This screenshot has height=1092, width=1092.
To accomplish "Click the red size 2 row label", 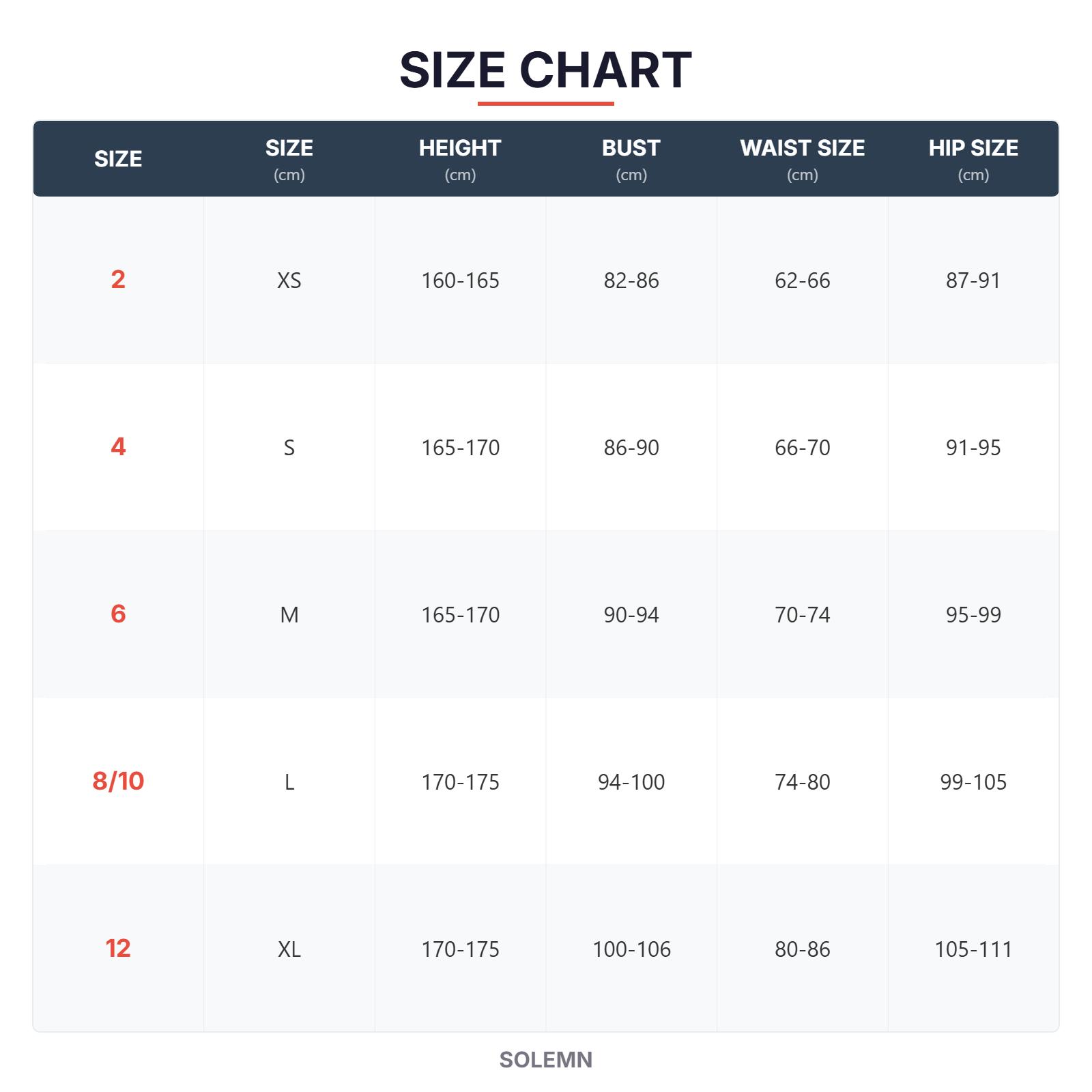I will pyautogui.click(x=118, y=280).
